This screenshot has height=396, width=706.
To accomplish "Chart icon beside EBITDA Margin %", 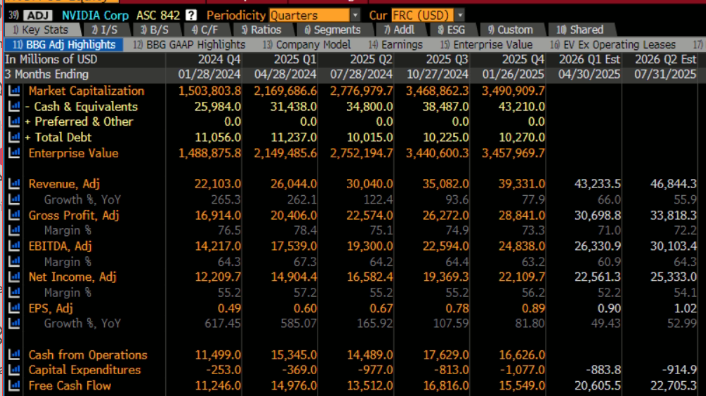I will tap(14, 261).
